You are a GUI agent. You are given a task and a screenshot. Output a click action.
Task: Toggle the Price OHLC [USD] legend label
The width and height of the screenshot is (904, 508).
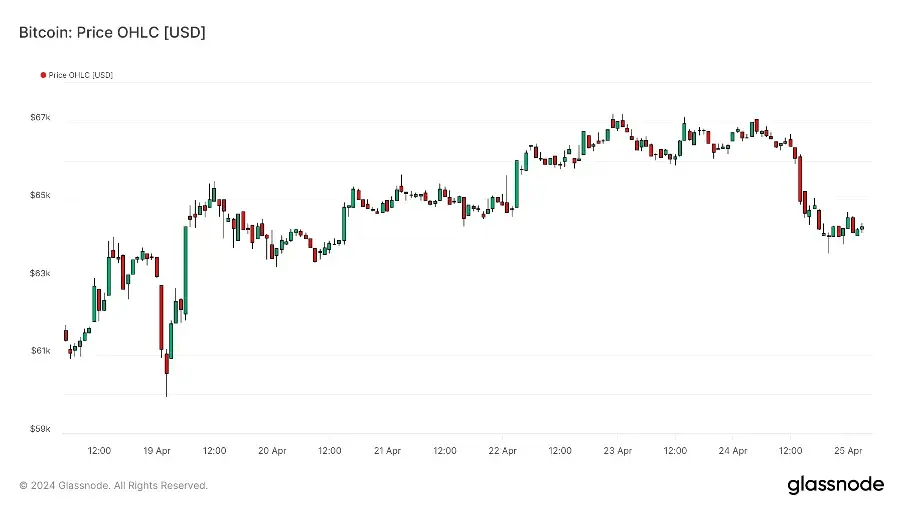point(80,75)
